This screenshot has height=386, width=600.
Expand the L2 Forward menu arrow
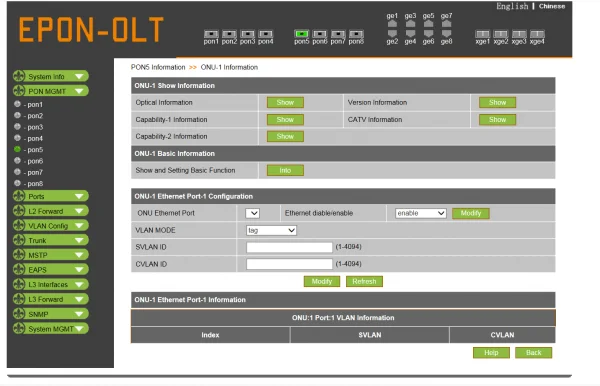coord(80,211)
